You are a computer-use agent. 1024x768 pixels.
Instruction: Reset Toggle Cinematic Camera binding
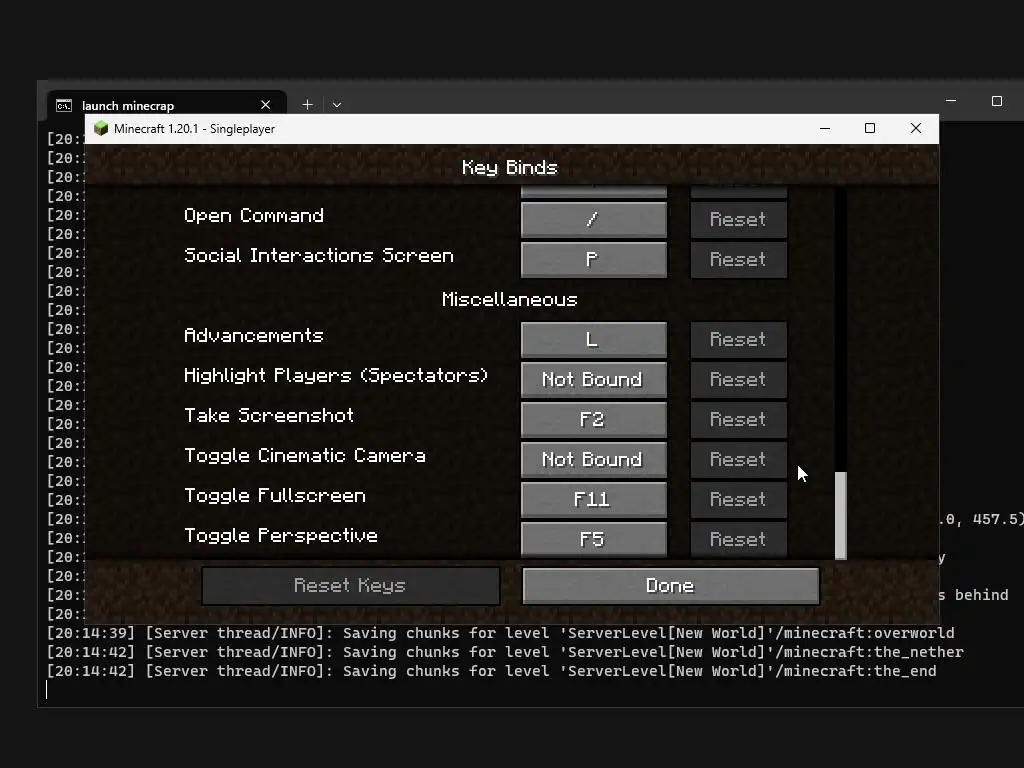739,460
